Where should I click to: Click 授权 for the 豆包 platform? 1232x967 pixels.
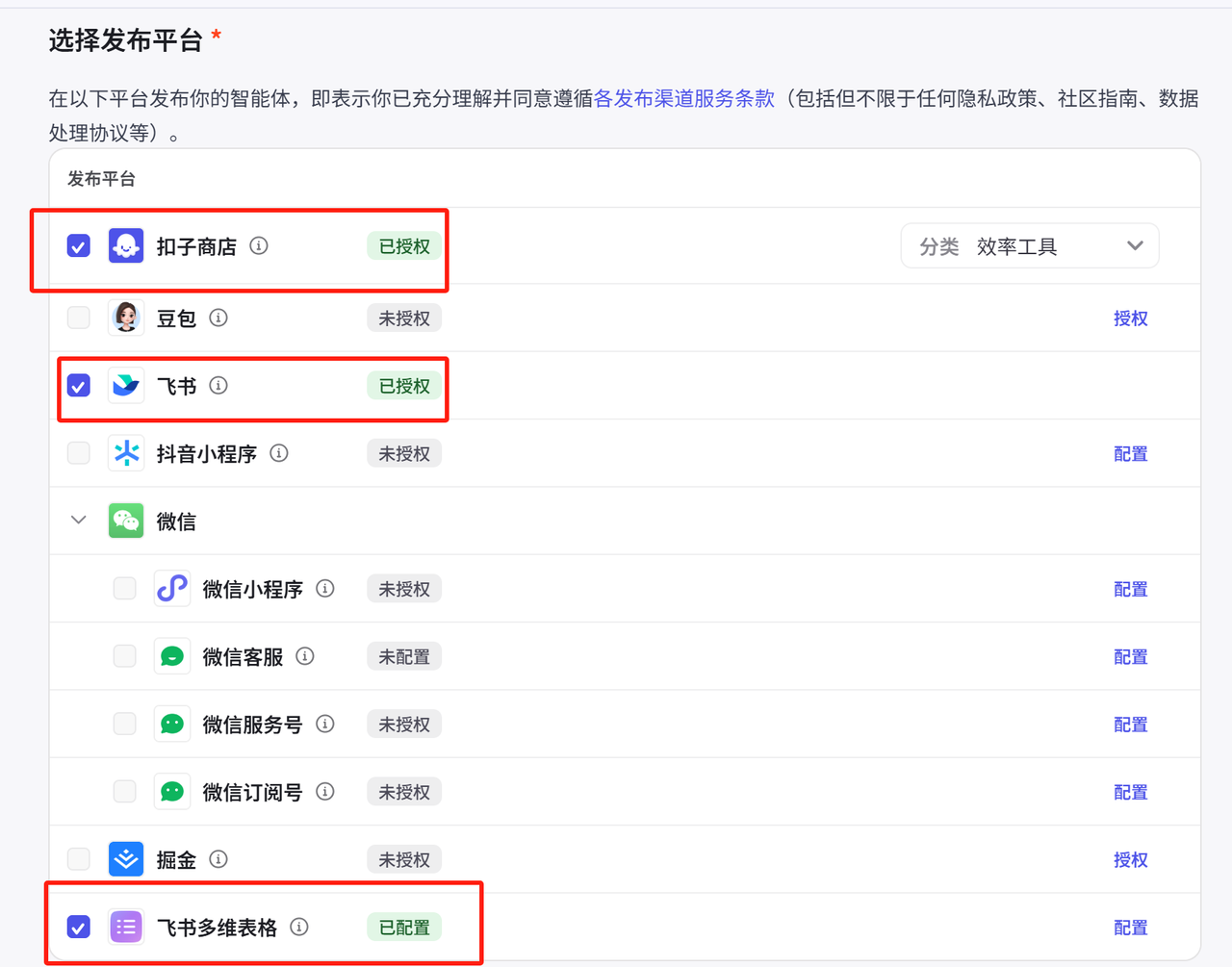click(x=1130, y=318)
